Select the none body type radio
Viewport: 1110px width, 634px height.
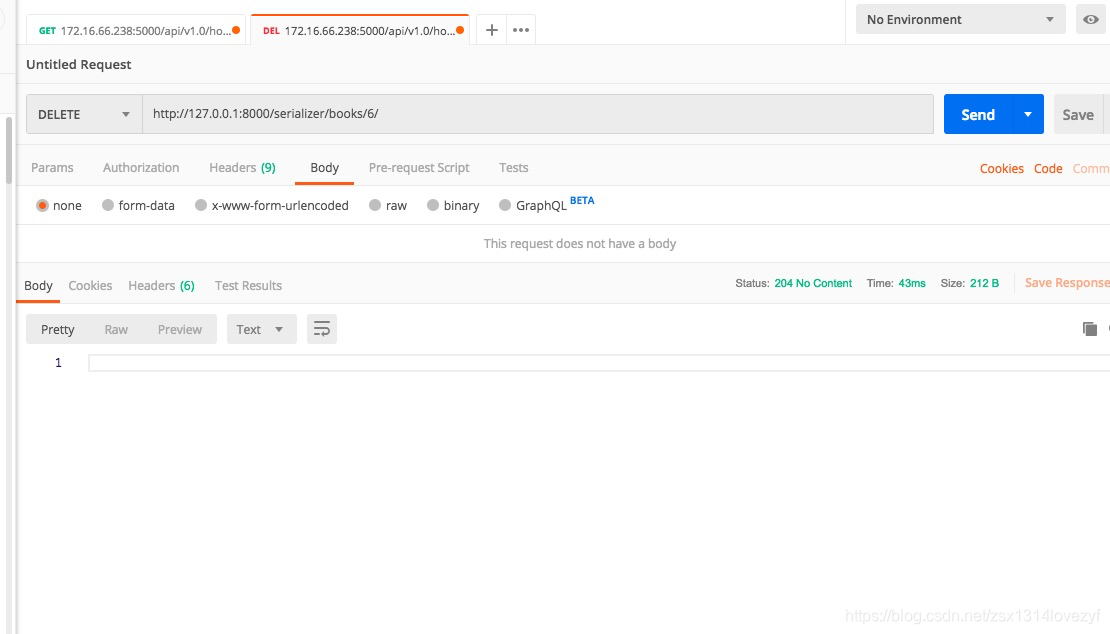click(42, 205)
